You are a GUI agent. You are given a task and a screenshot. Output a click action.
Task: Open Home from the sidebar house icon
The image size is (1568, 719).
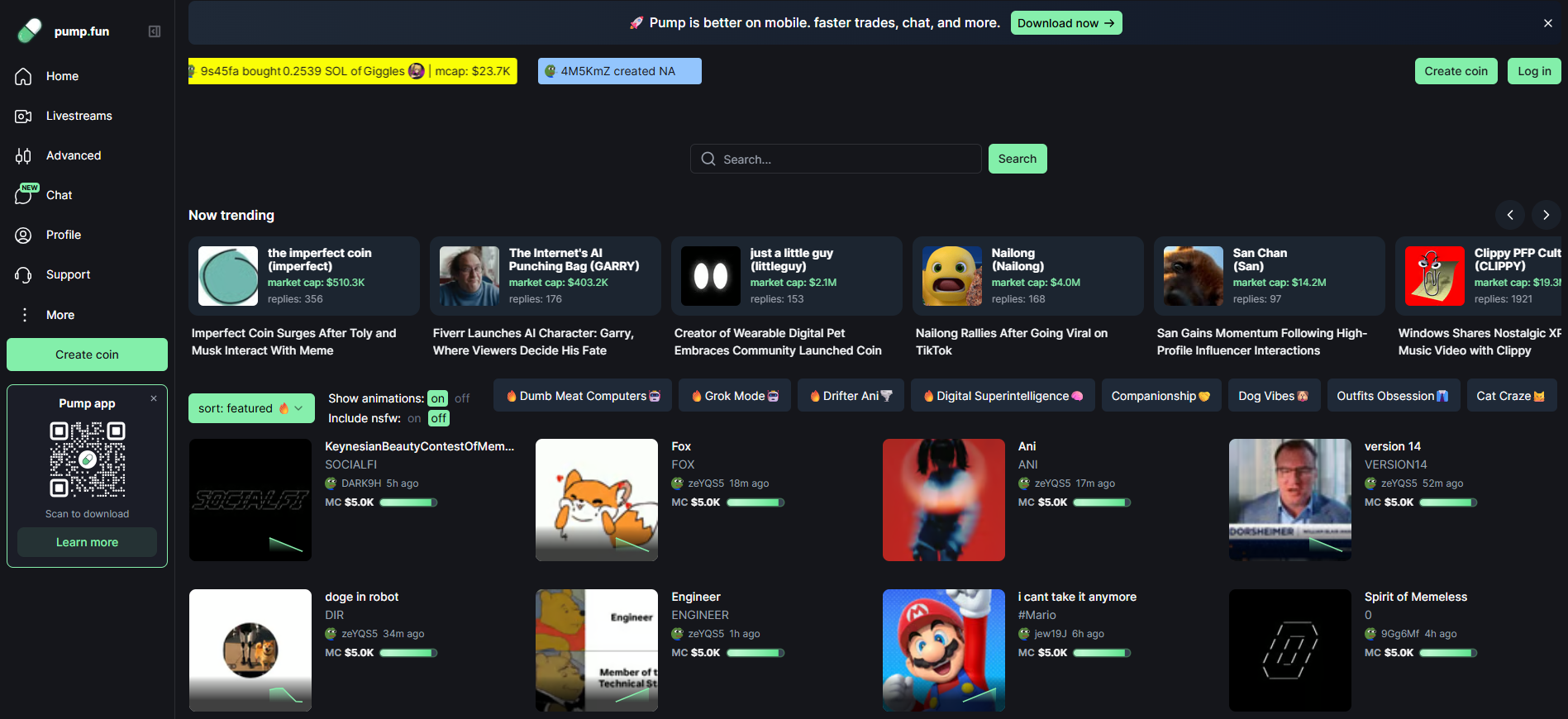pyautogui.click(x=24, y=76)
